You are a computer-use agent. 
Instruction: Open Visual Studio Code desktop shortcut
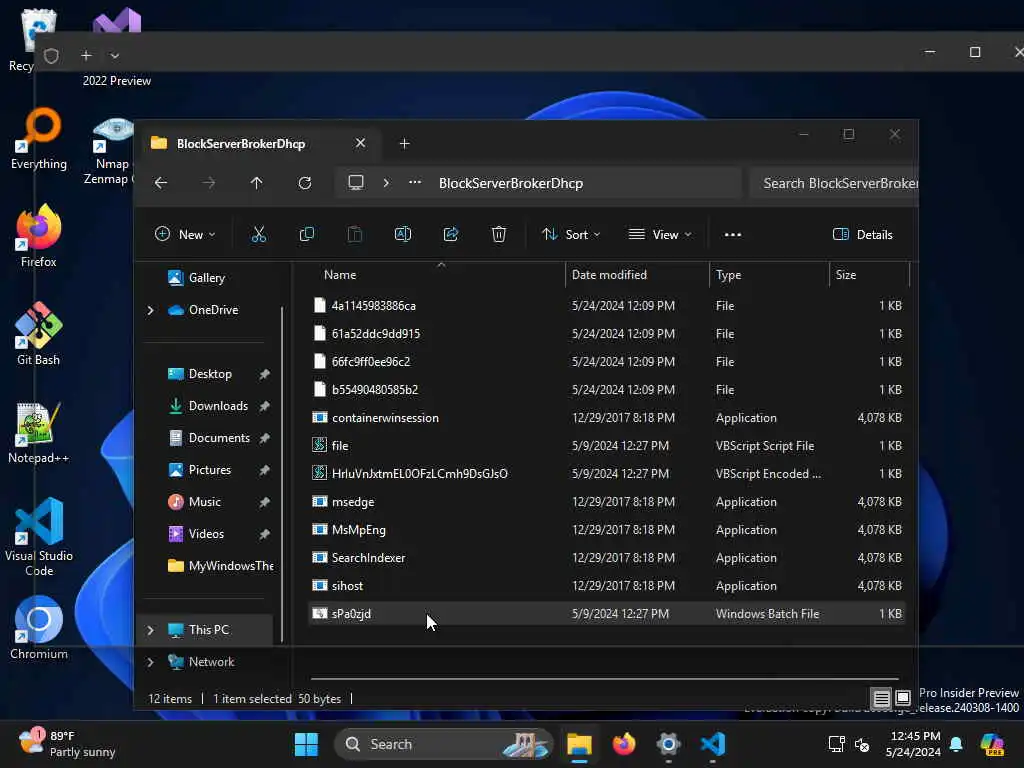(39, 537)
